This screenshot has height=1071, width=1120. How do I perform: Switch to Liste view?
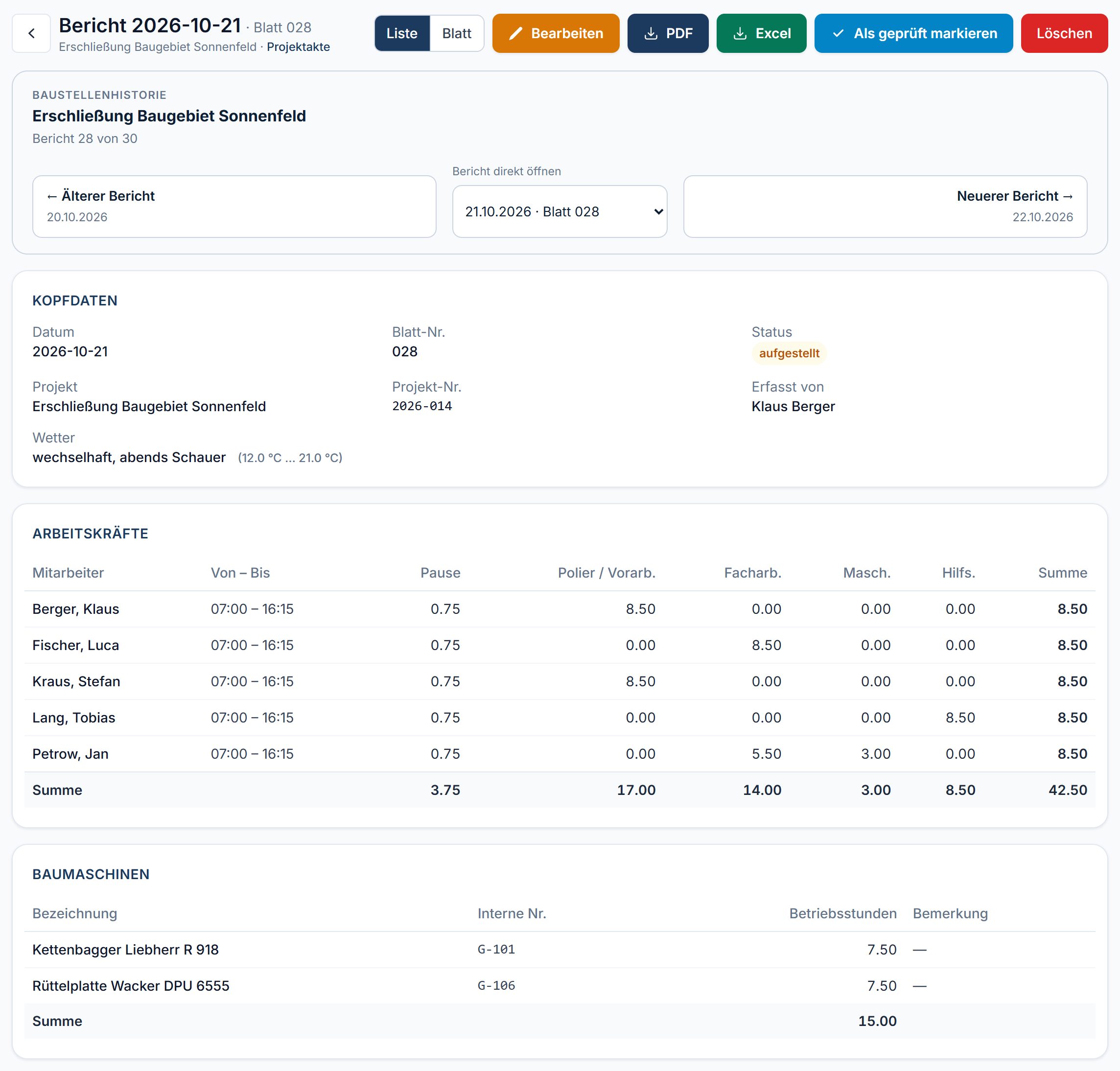[x=402, y=34]
